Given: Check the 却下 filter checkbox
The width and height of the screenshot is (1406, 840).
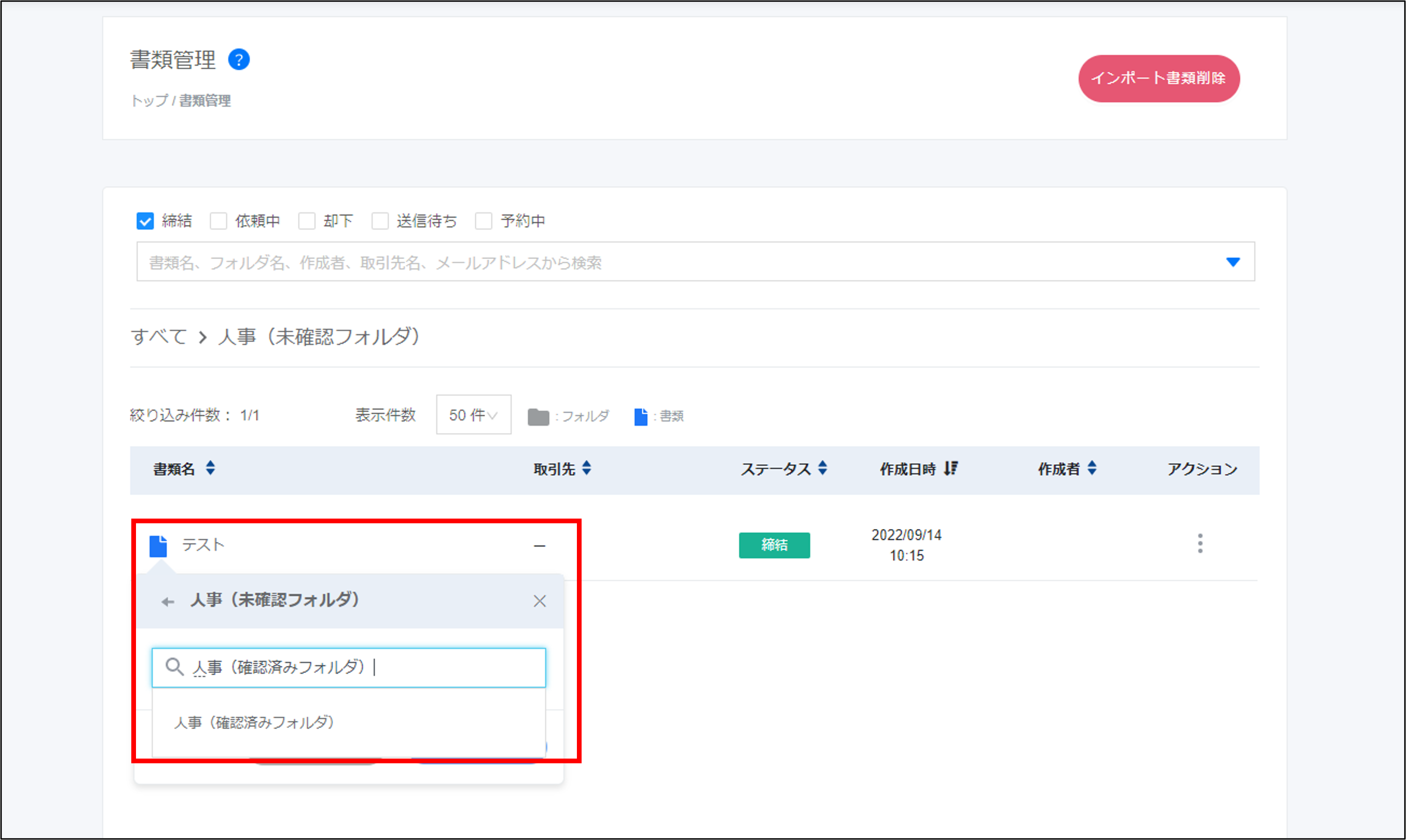Looking at the screenshot, I should [x=307, y=221].
